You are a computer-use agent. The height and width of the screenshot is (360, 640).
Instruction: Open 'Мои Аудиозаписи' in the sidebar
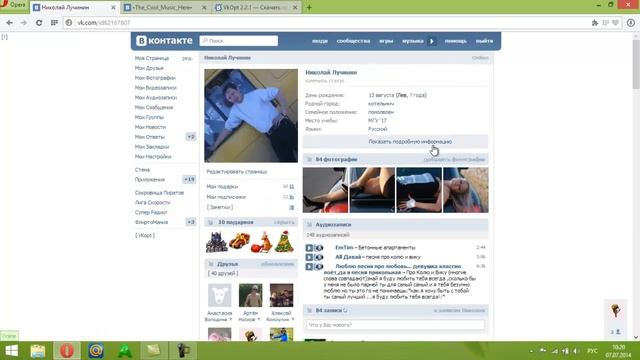[156, 98]
